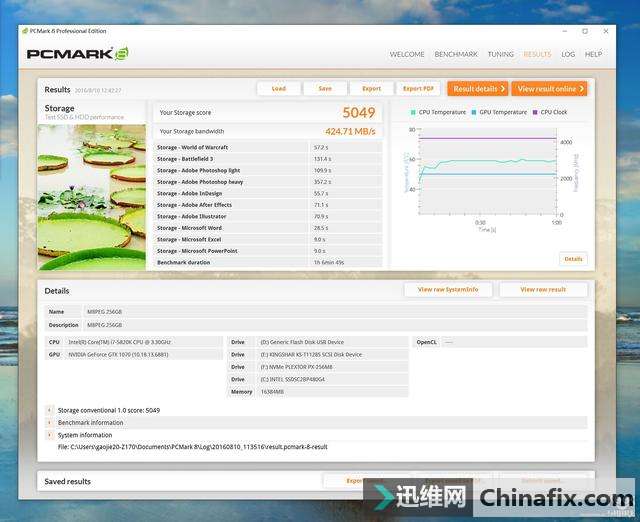Toggle CPU Temperature legend swatch
Screen dimensions: 640x522
click(413, 112)
